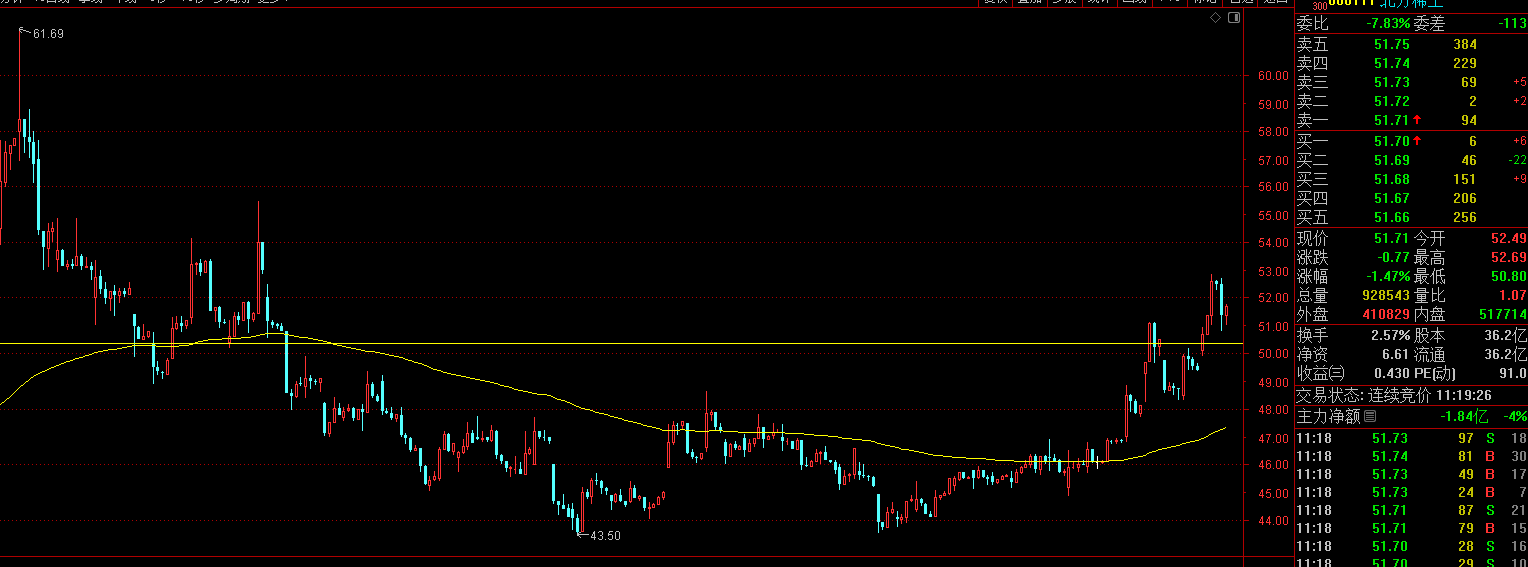The height and width of the screenshot is (567, 1528).
Task: Click the 61.69 high price label
Action: pyautogui.click(x=48, y=34)
